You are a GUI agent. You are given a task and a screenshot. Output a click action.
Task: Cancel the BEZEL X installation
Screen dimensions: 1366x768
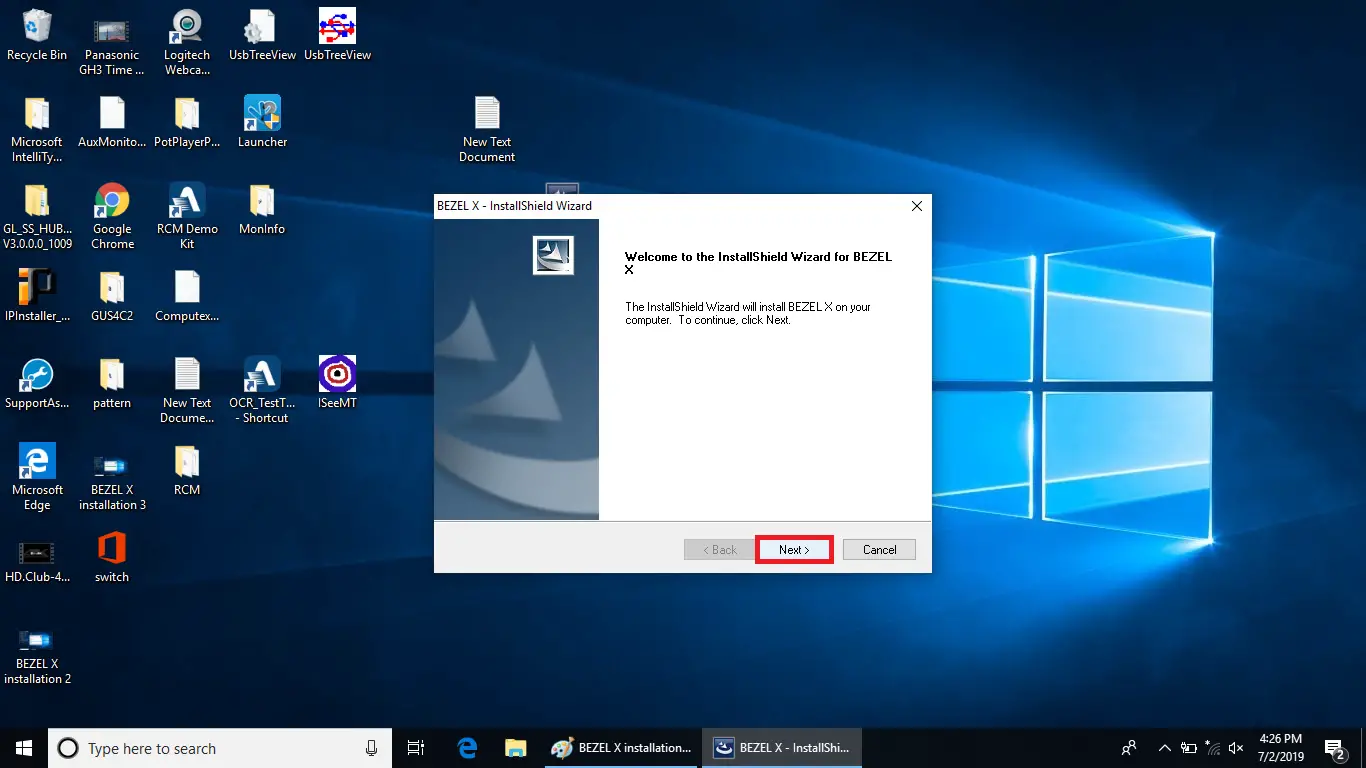coord(878,549)
